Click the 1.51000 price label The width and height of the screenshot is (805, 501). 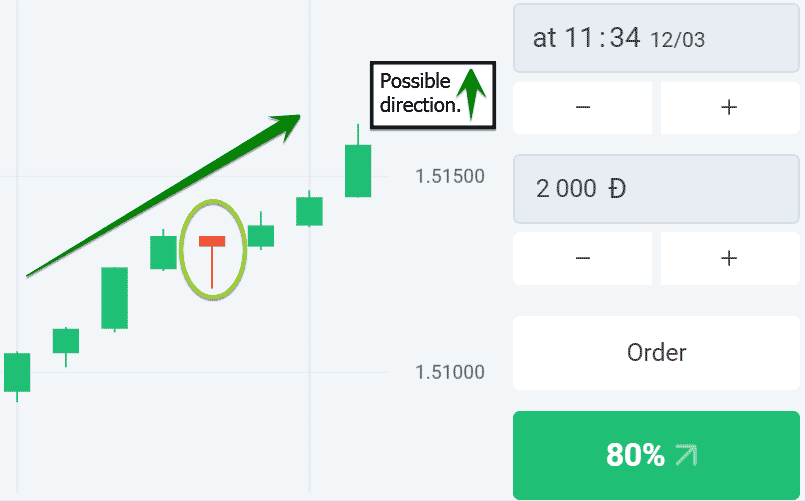(x=450, y=372)
